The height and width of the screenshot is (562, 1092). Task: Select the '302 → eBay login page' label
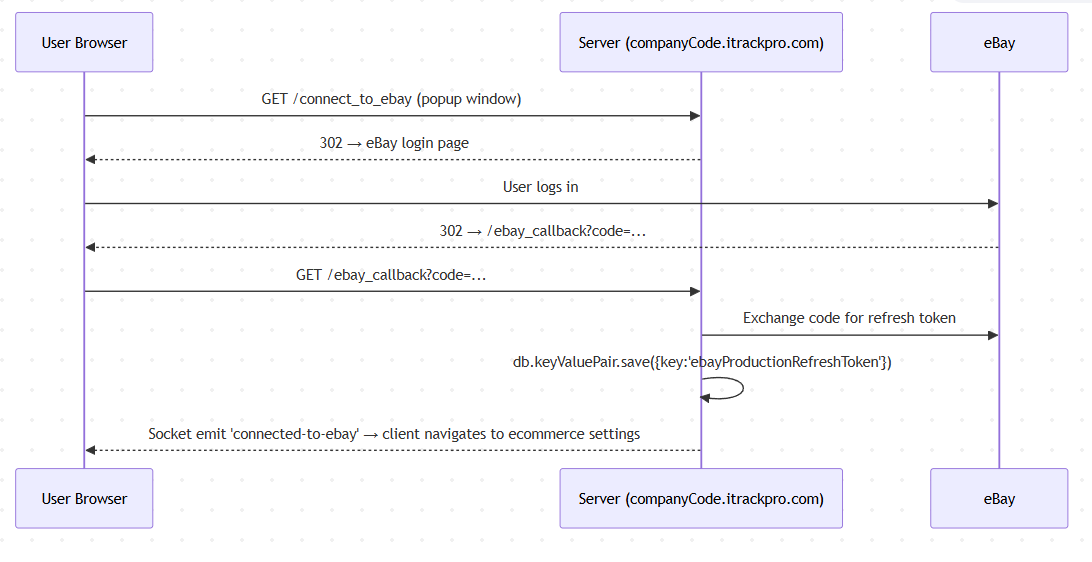pos(394,143)
